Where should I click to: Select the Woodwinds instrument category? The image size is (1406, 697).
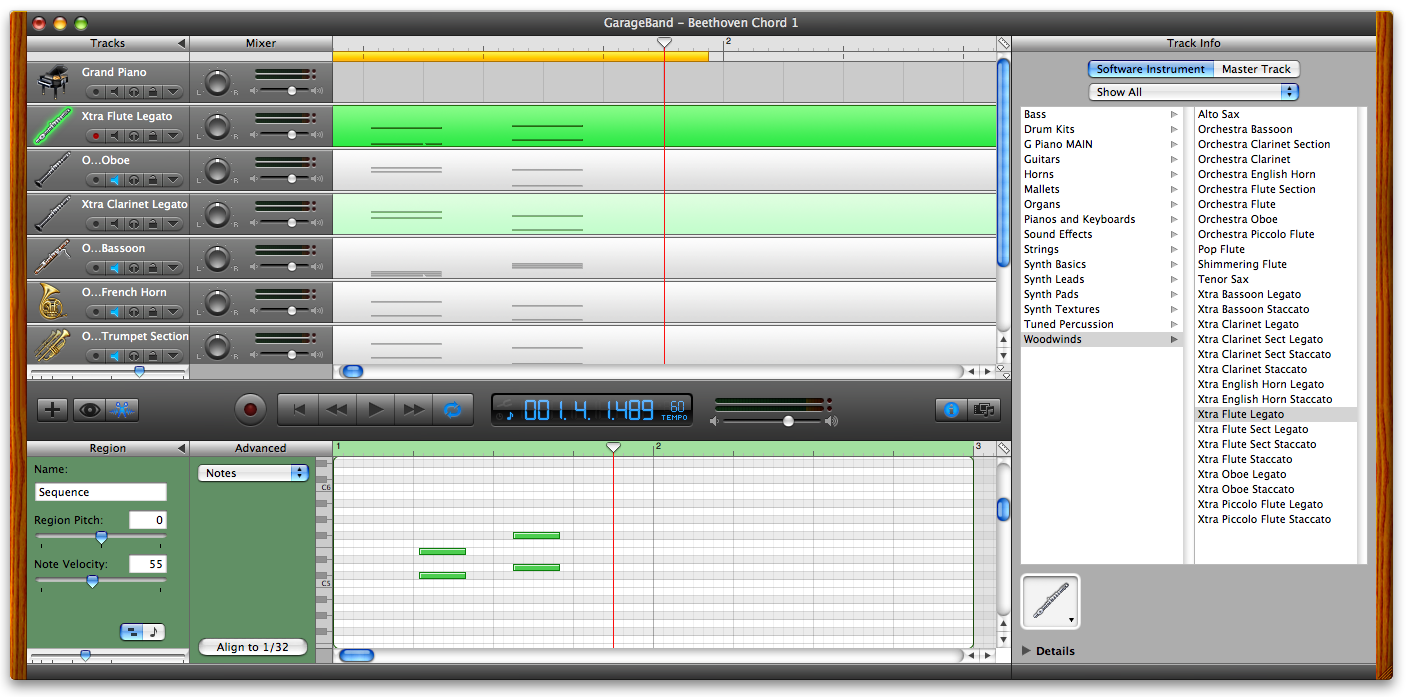tap(1101, 339)
